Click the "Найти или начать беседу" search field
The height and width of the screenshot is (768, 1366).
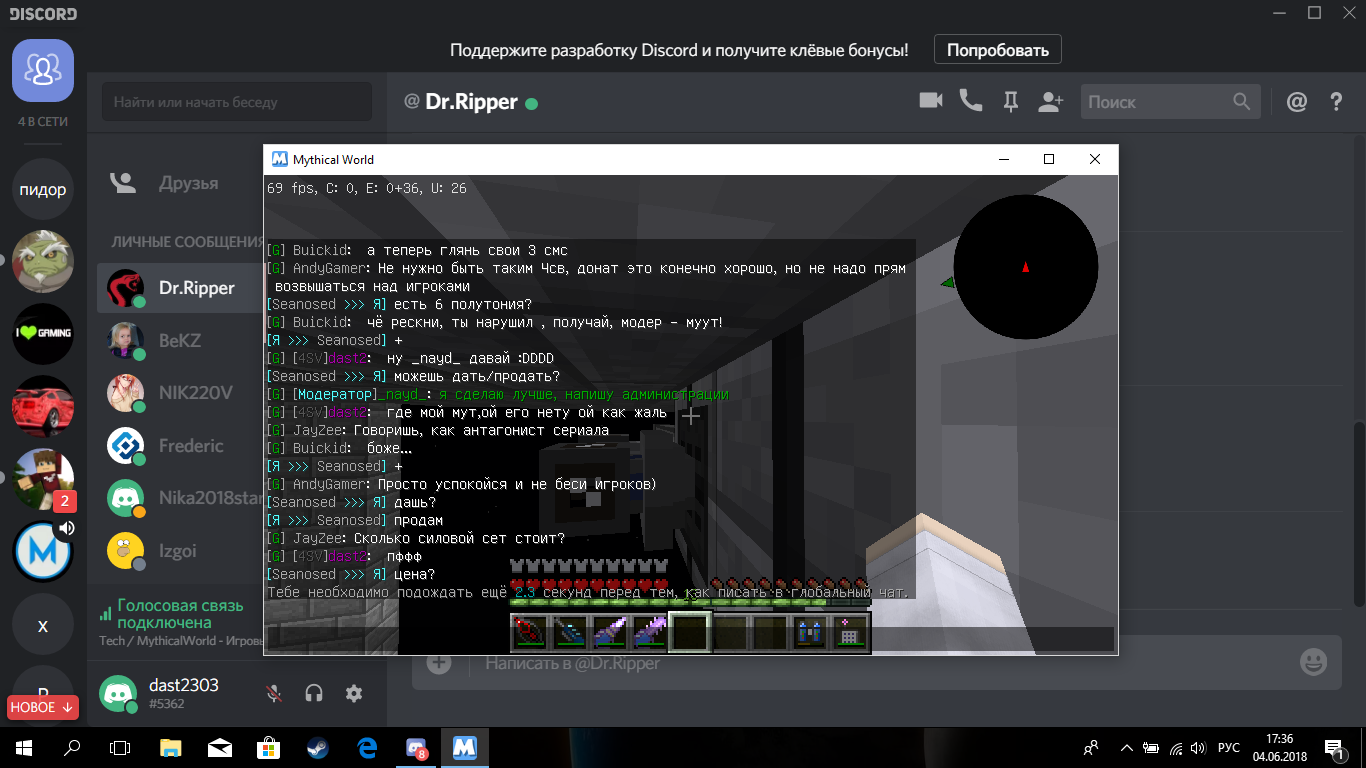click(x=237, y=102)
